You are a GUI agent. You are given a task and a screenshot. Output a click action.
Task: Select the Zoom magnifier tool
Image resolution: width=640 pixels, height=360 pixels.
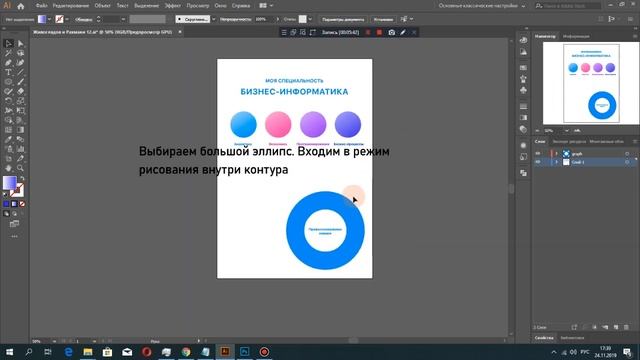(x=20, y=168)
